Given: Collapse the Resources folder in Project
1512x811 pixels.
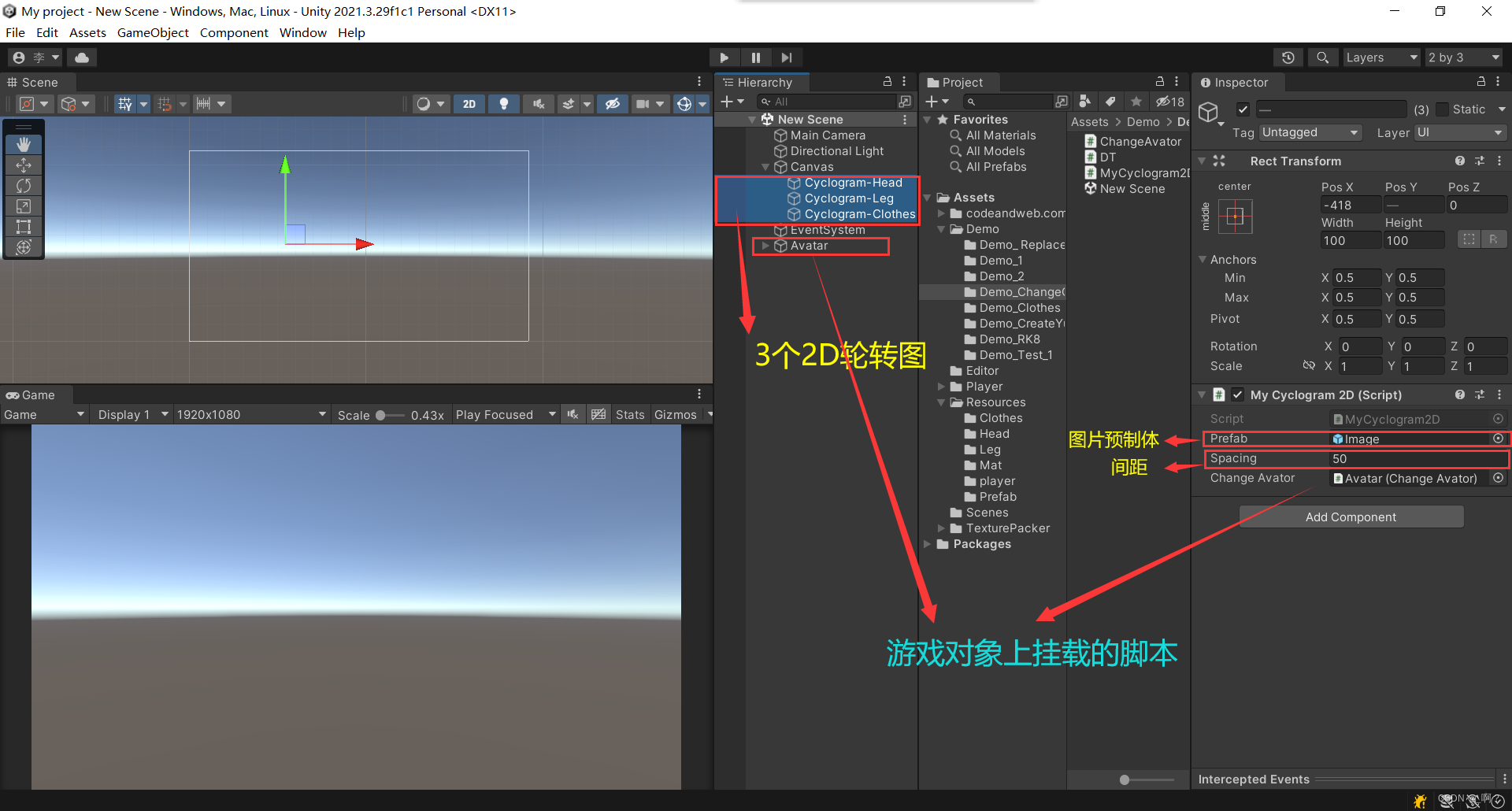Looking at the screenshot, I should pyautogui.click(x=941, y=402).
